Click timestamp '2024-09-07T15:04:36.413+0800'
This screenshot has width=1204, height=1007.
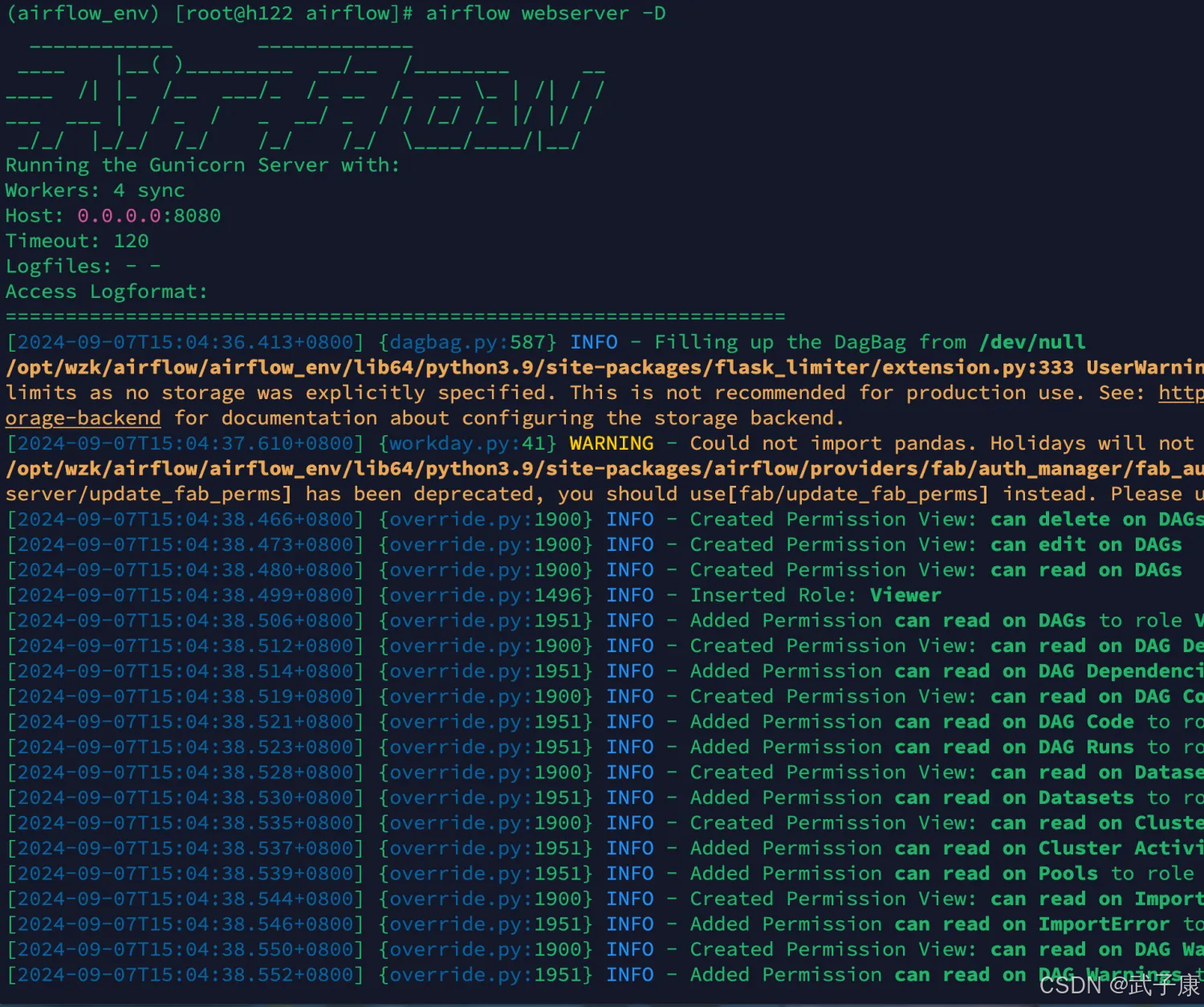(185, 343)
